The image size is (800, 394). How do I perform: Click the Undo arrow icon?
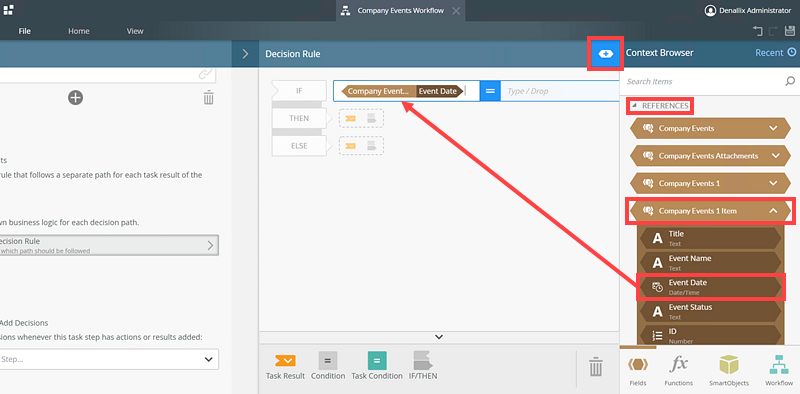click(x=758, y=31)
